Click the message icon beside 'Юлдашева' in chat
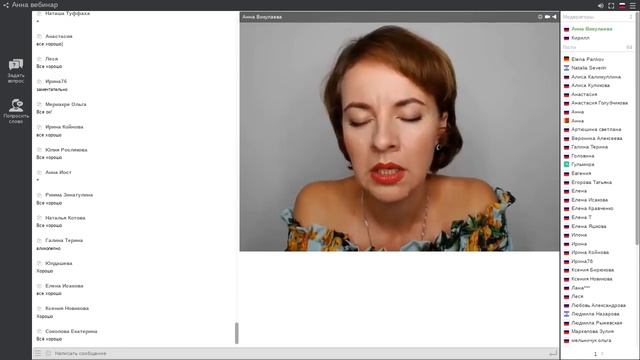The height and width of the screenshot is (360, 640). click(40, 263)
